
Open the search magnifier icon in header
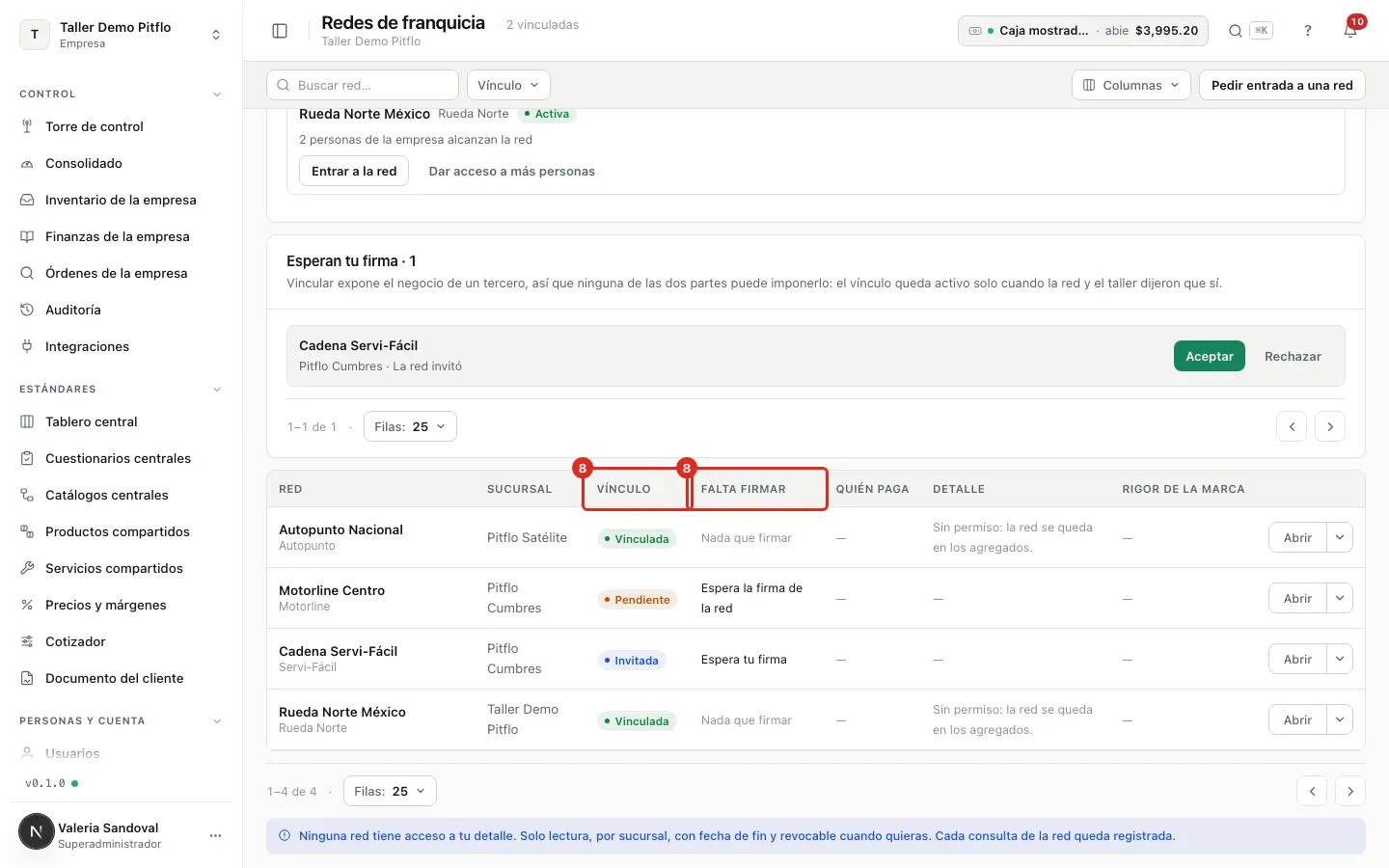pos(1235,31)
